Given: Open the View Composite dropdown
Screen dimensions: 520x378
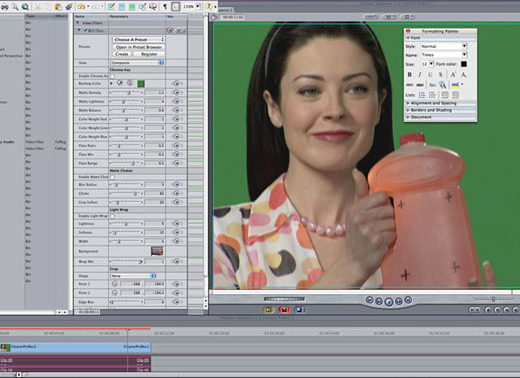Looking at the screenshot, I should [137, 63].
